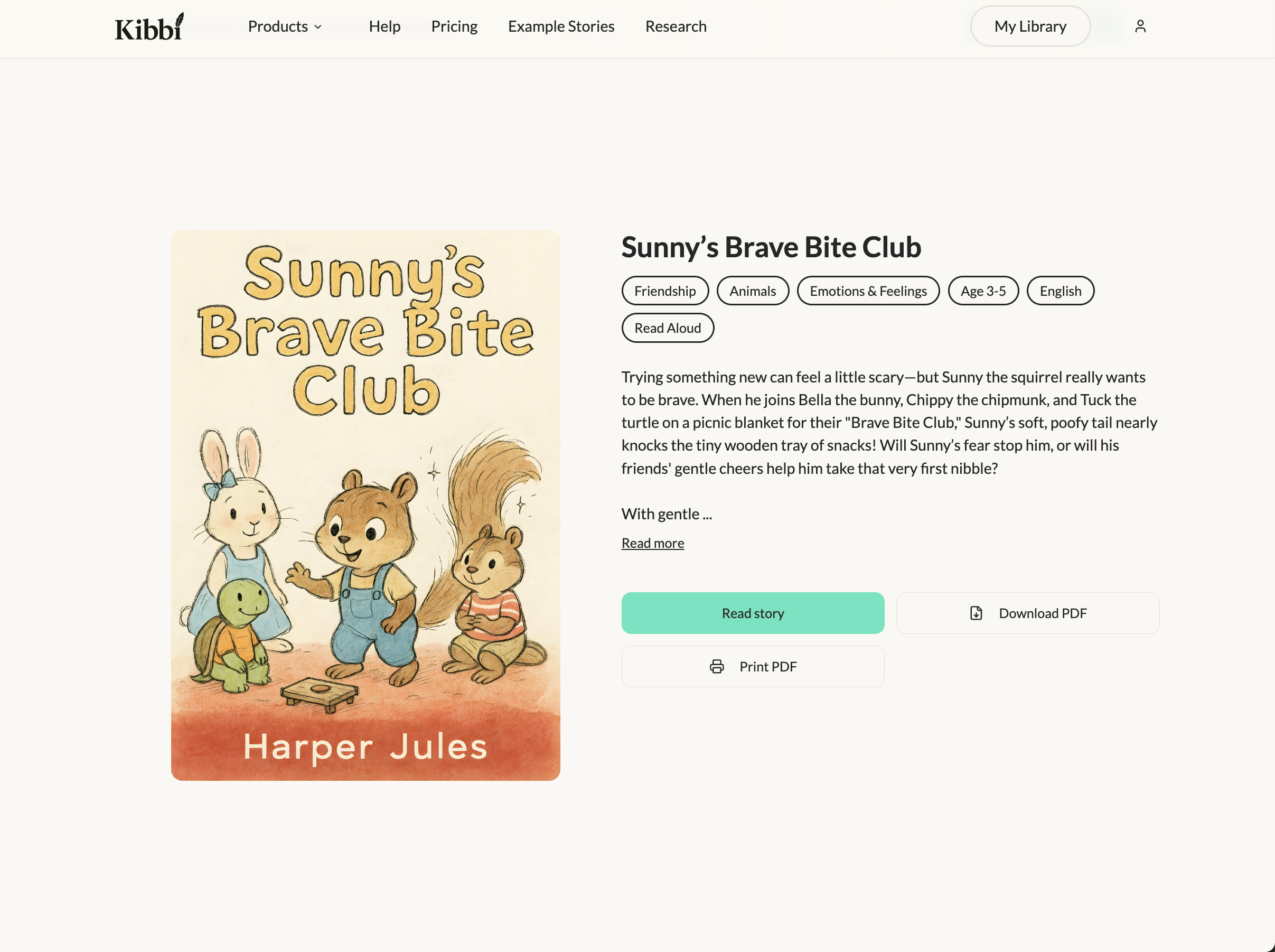This screenshot has height=952, width=1275.
Task: Select the Animals tag
Action: [x=753, y=291]
